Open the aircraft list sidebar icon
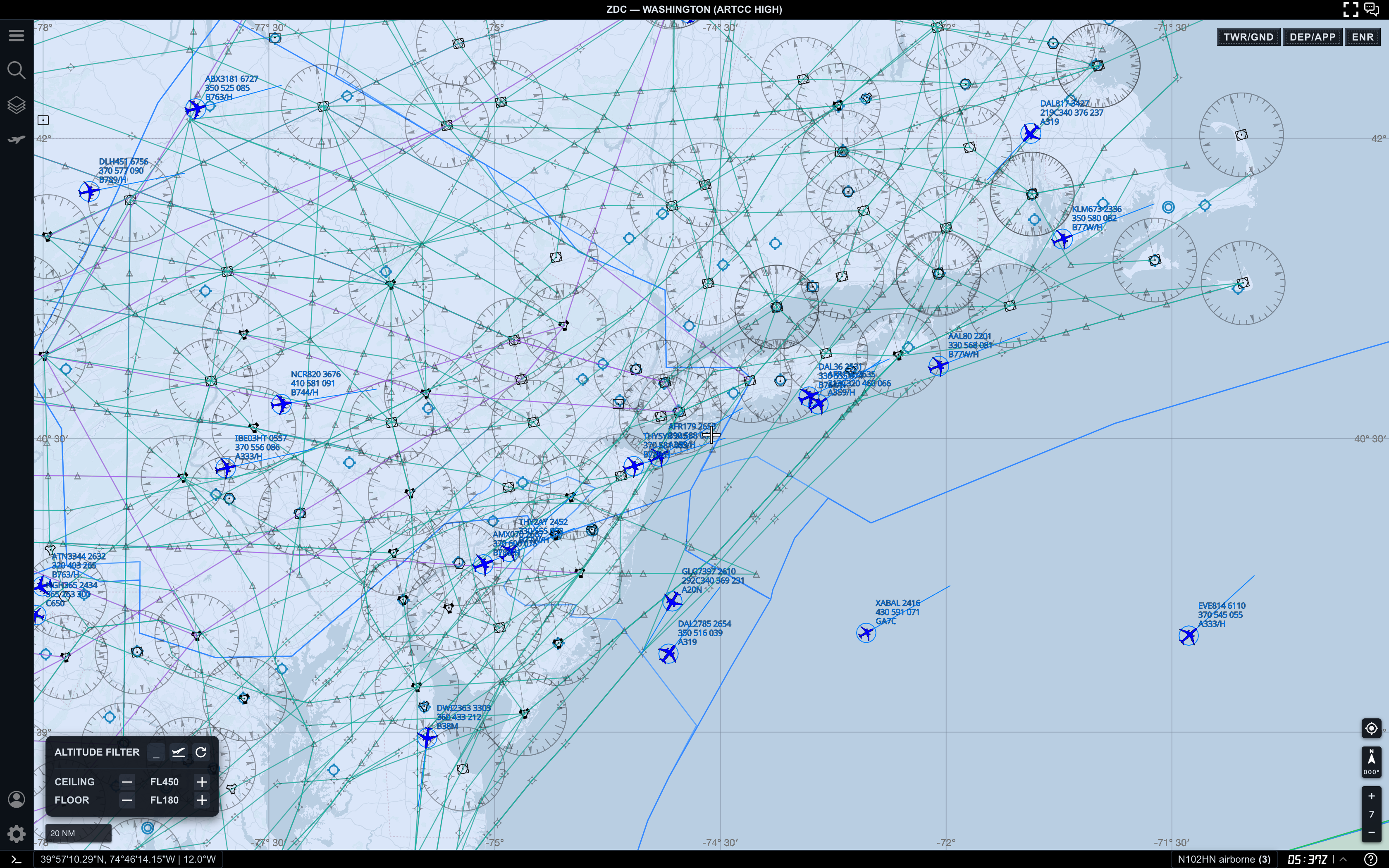Viewport: 1389px width, 868px height. (x=16, y=140)
